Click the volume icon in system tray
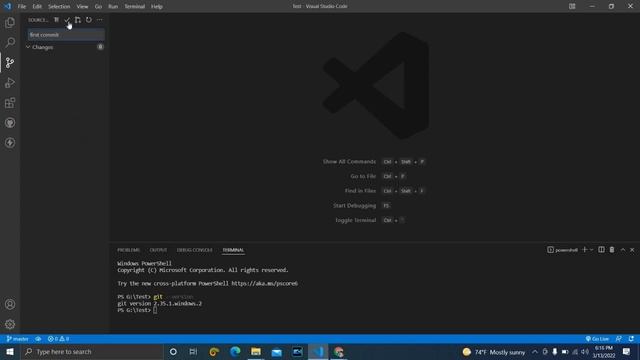This screenshot has height=360, width=640. 585,351
